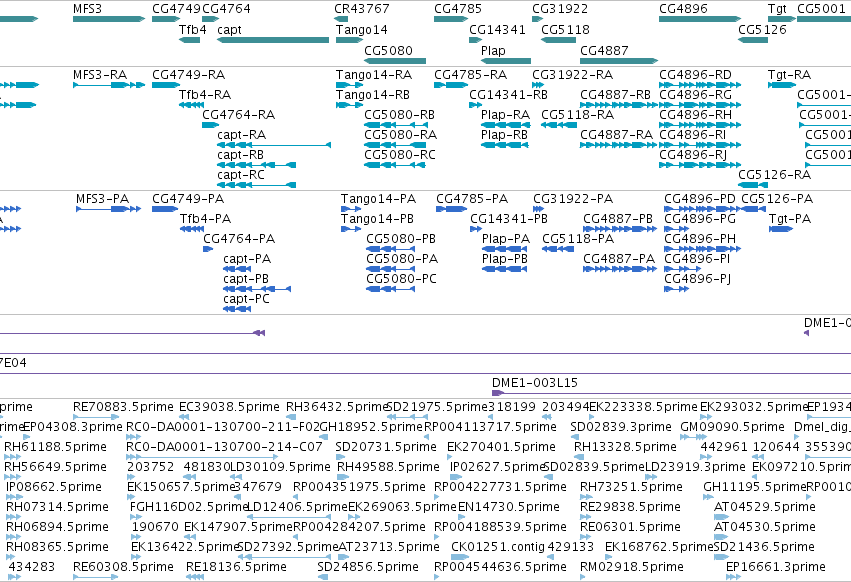The width and height of the screenshot is (851, 582).
Task: Click the CG5126-PA protein label
Action: (x=777, y=199)
